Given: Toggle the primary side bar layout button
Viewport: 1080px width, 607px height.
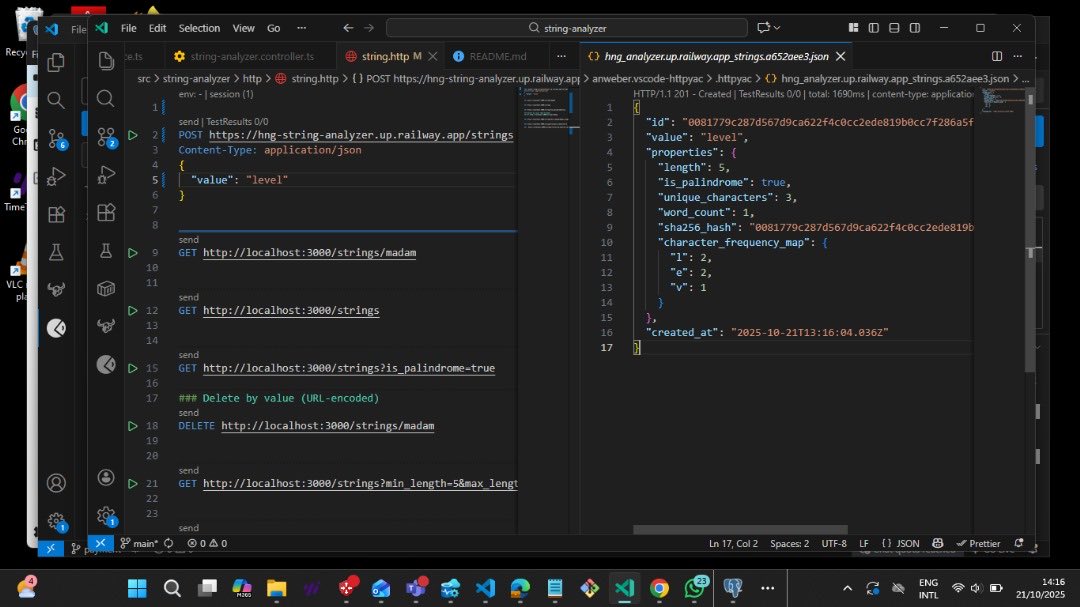Looking at the screenshot, I should 874,28.
